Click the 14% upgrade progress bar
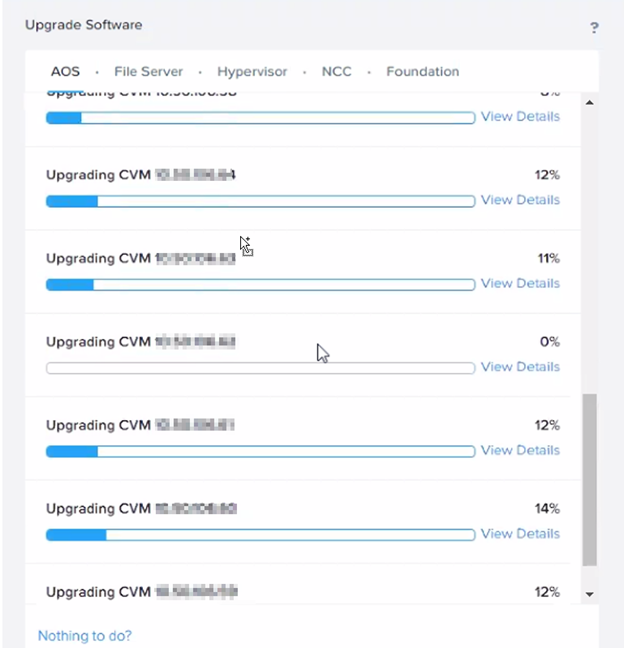 (x=261, y=535)
